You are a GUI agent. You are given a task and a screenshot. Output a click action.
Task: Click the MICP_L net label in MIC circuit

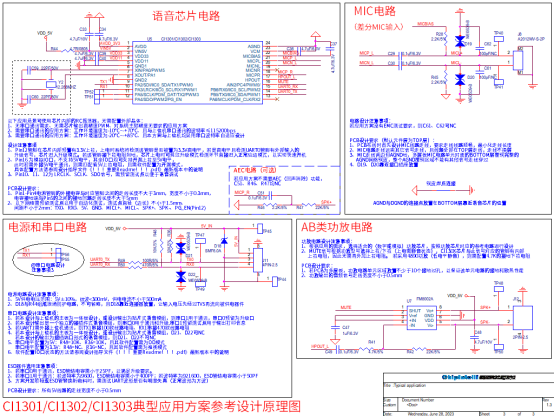[x=366, y=53]
